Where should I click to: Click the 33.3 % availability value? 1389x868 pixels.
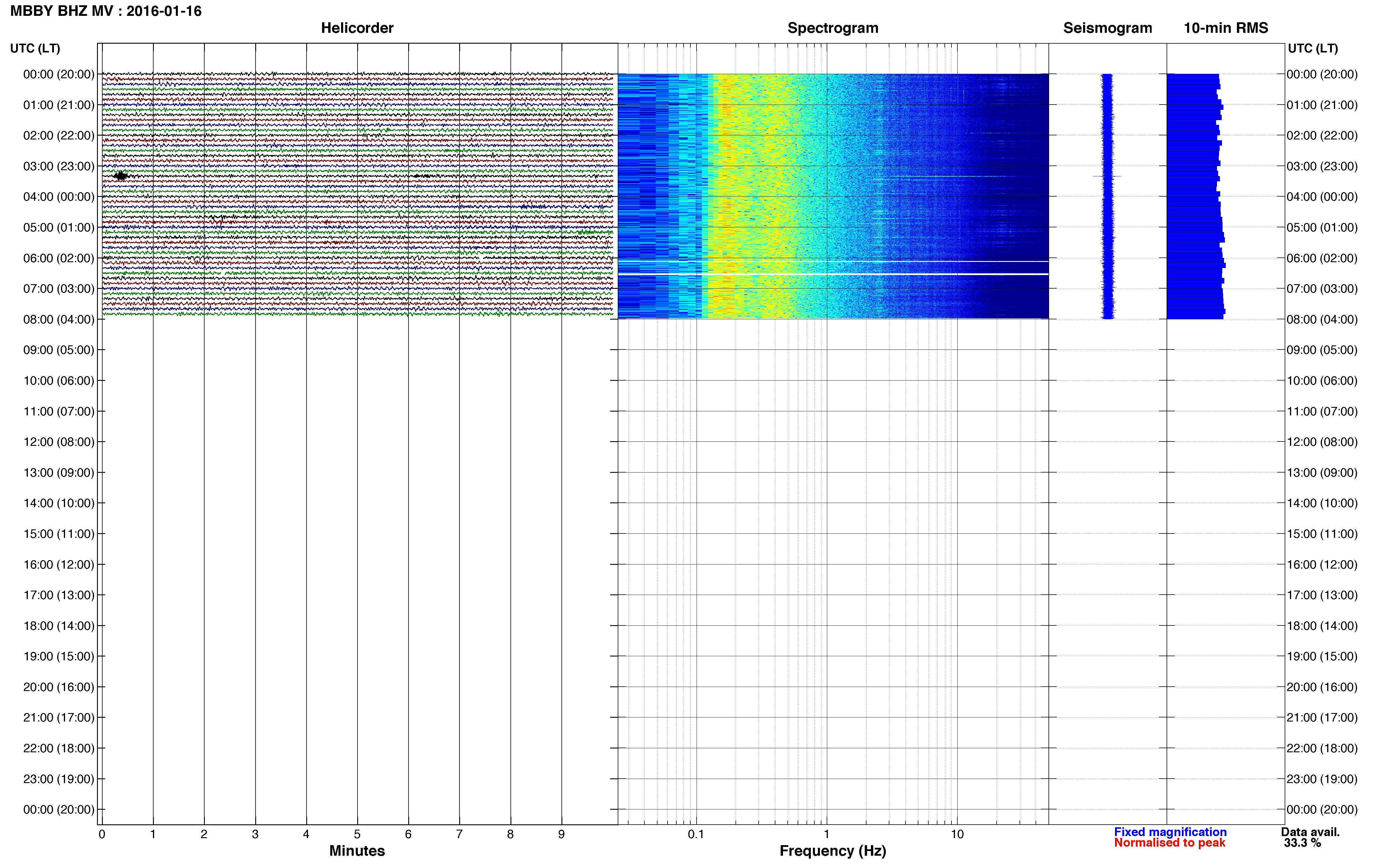pyautogui.click(x=1302, y=843)
